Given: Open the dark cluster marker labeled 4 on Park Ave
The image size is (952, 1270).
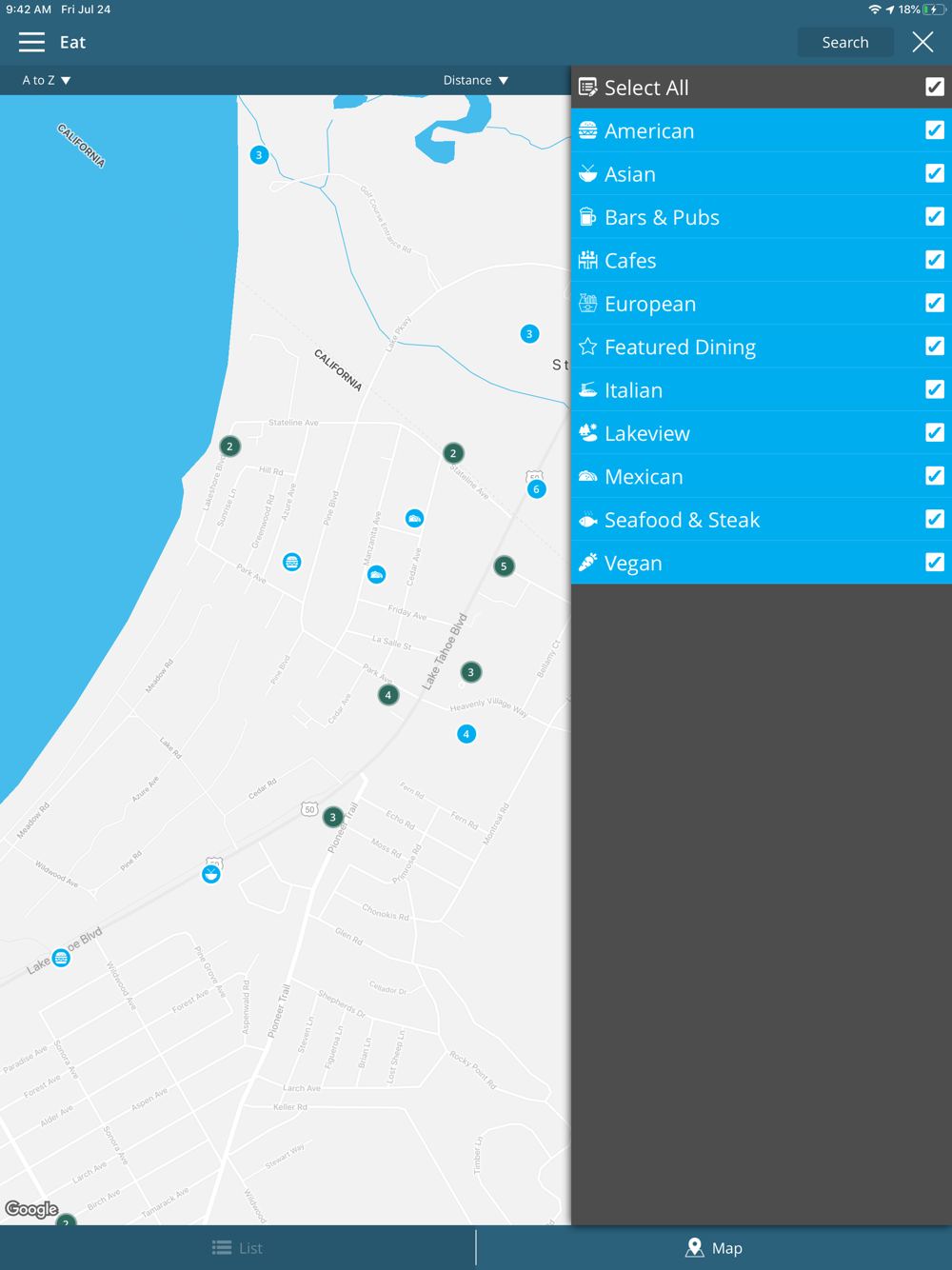Looking at the screenshot, I should pyautogui.click(x=388, y=695).
